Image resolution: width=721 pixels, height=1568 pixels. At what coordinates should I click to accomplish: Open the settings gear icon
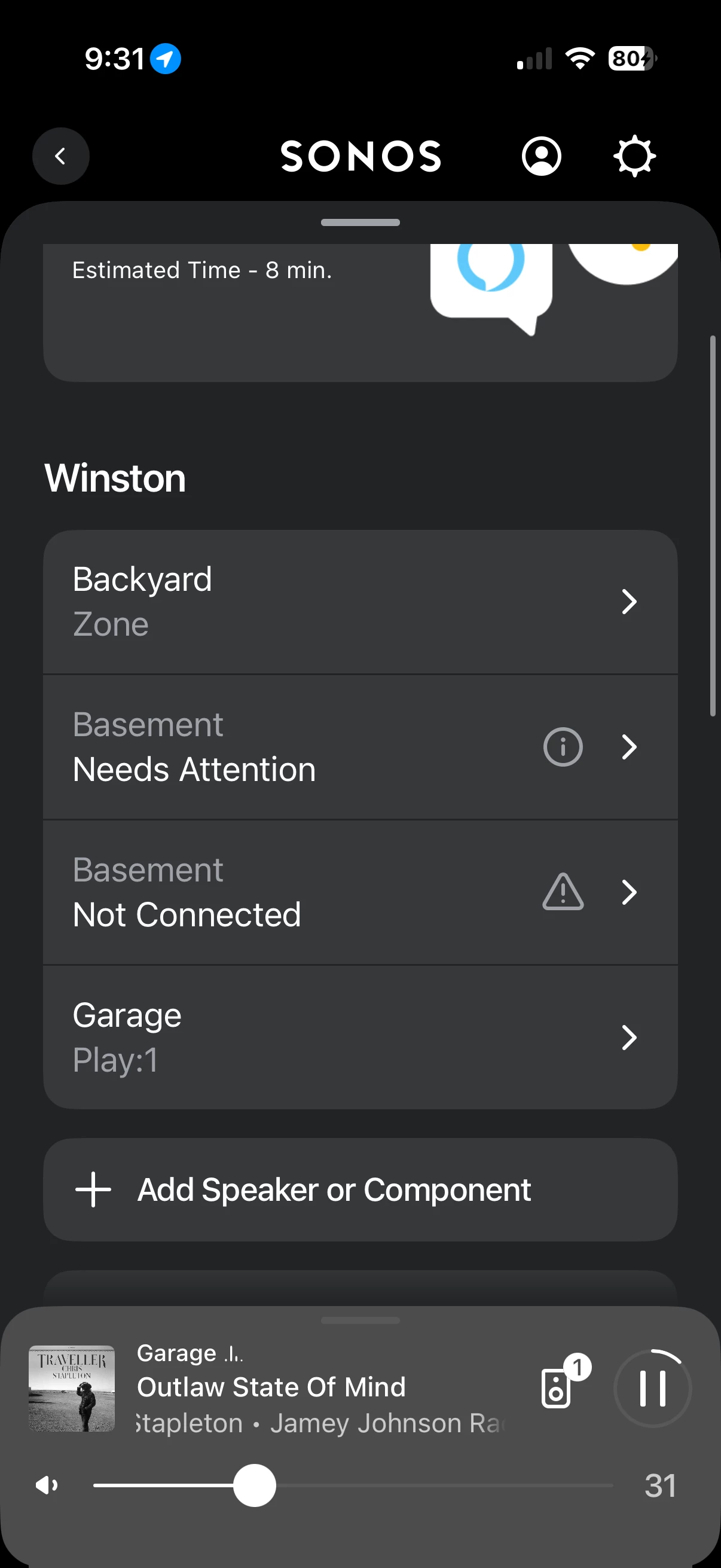point(634,157)
